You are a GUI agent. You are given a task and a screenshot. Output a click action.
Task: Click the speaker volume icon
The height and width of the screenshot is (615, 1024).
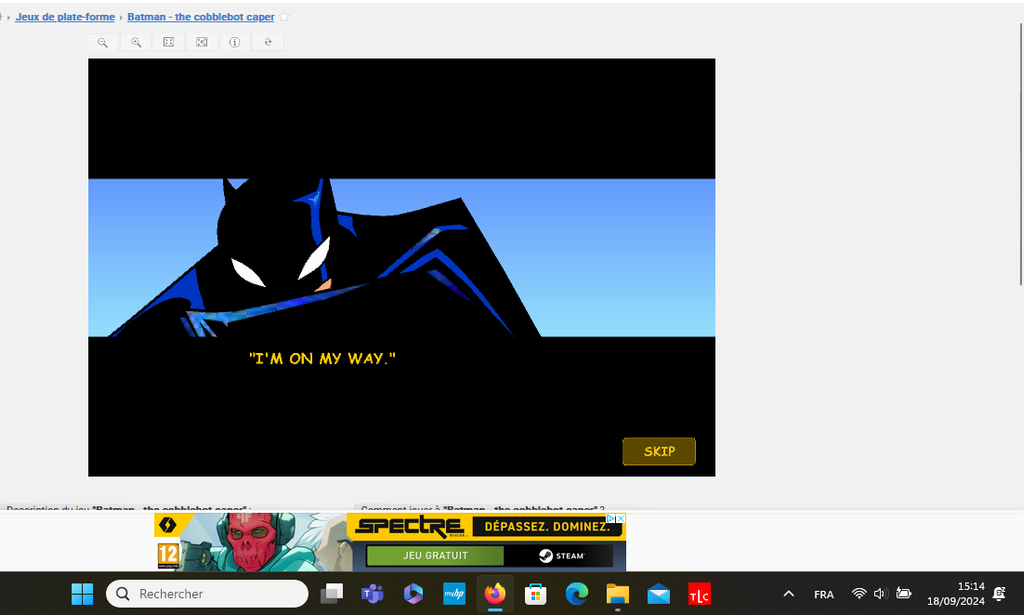[880, 593]
